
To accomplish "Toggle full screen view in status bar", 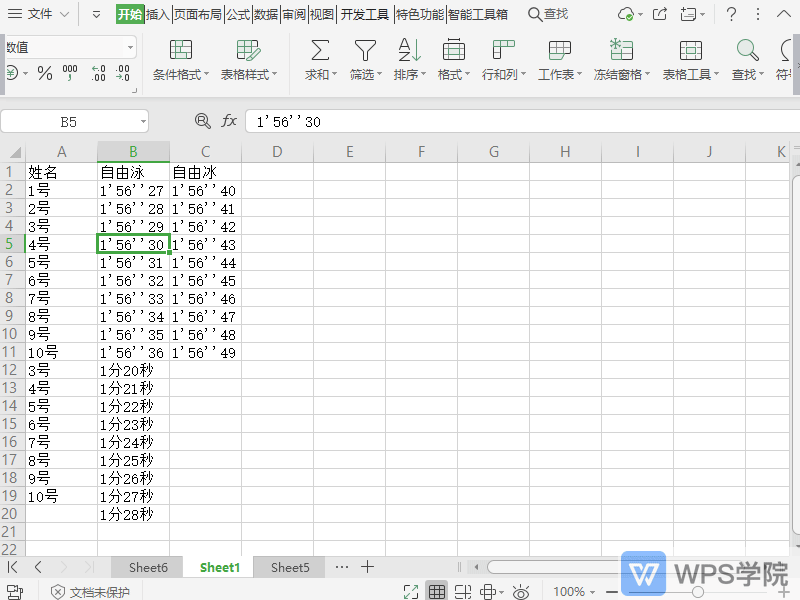I will 410,592.
